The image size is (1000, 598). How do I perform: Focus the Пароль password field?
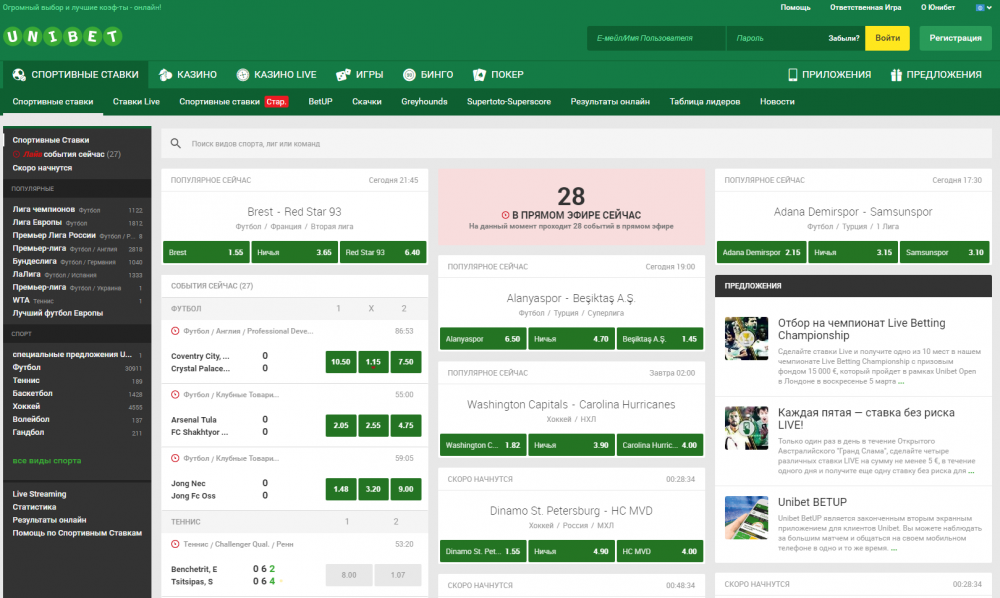pyautogui.click(x=775, y=38)
